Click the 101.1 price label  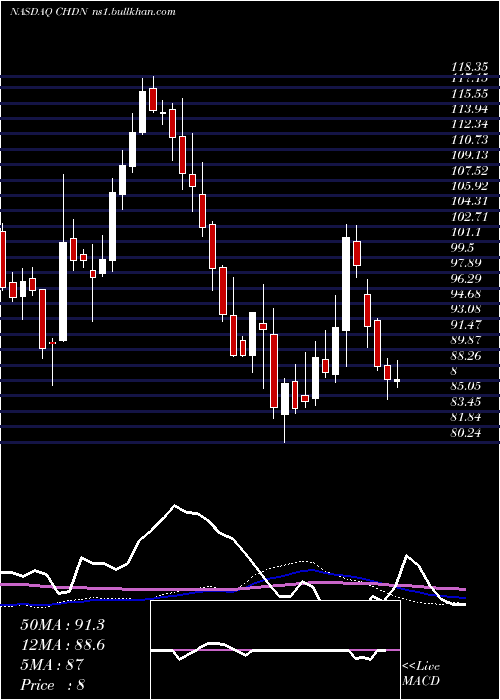(466, 232)
